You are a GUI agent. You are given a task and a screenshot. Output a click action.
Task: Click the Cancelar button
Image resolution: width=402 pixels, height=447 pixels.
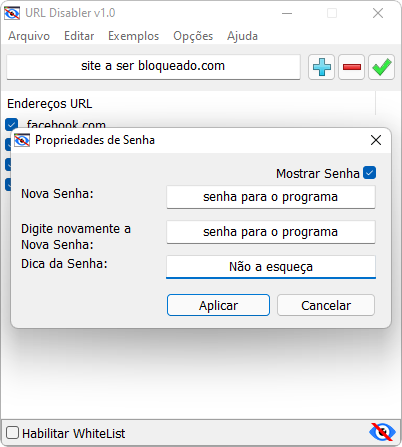click(x=326, y=305)
